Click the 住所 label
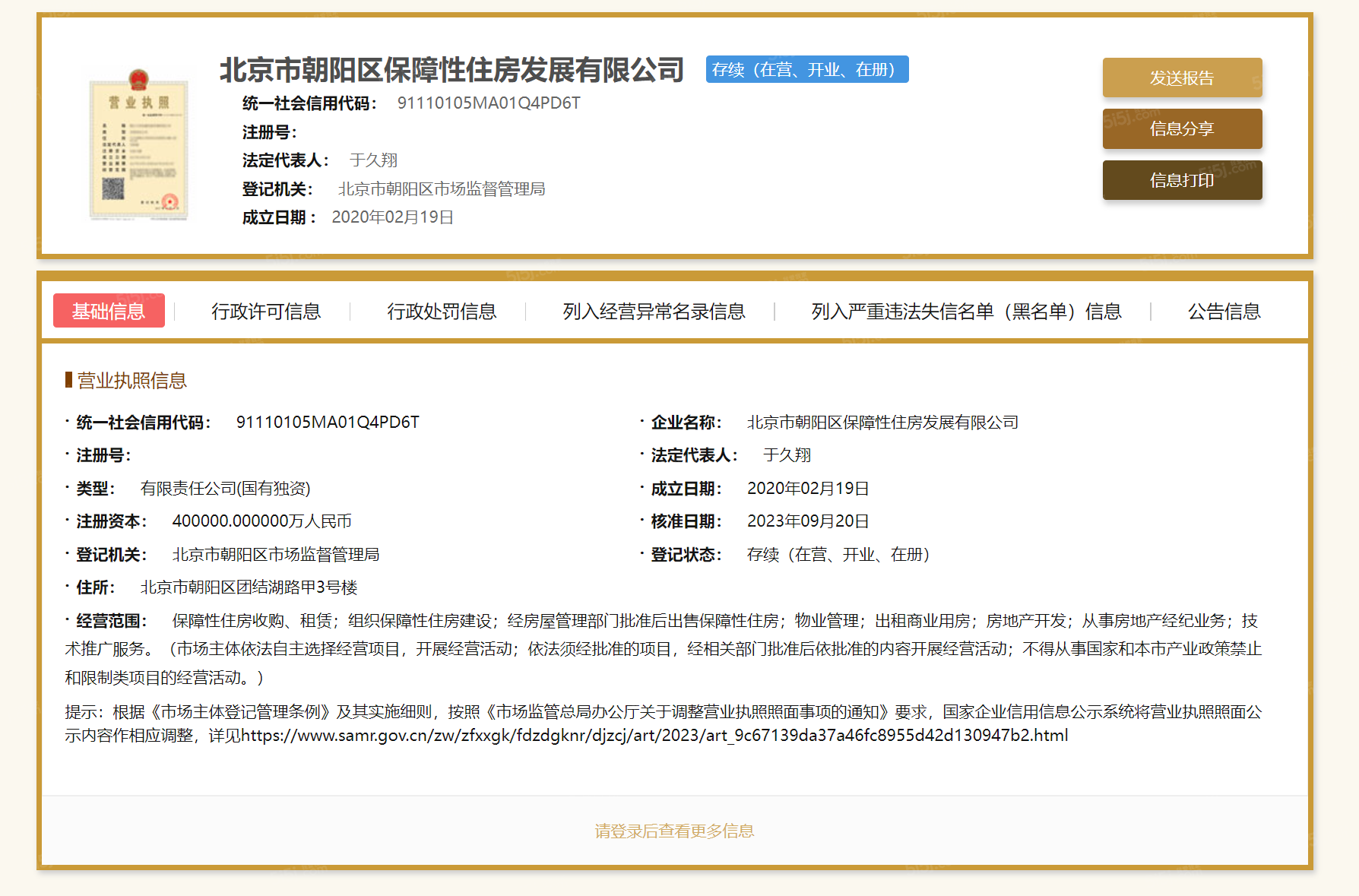 click(96, 587)
